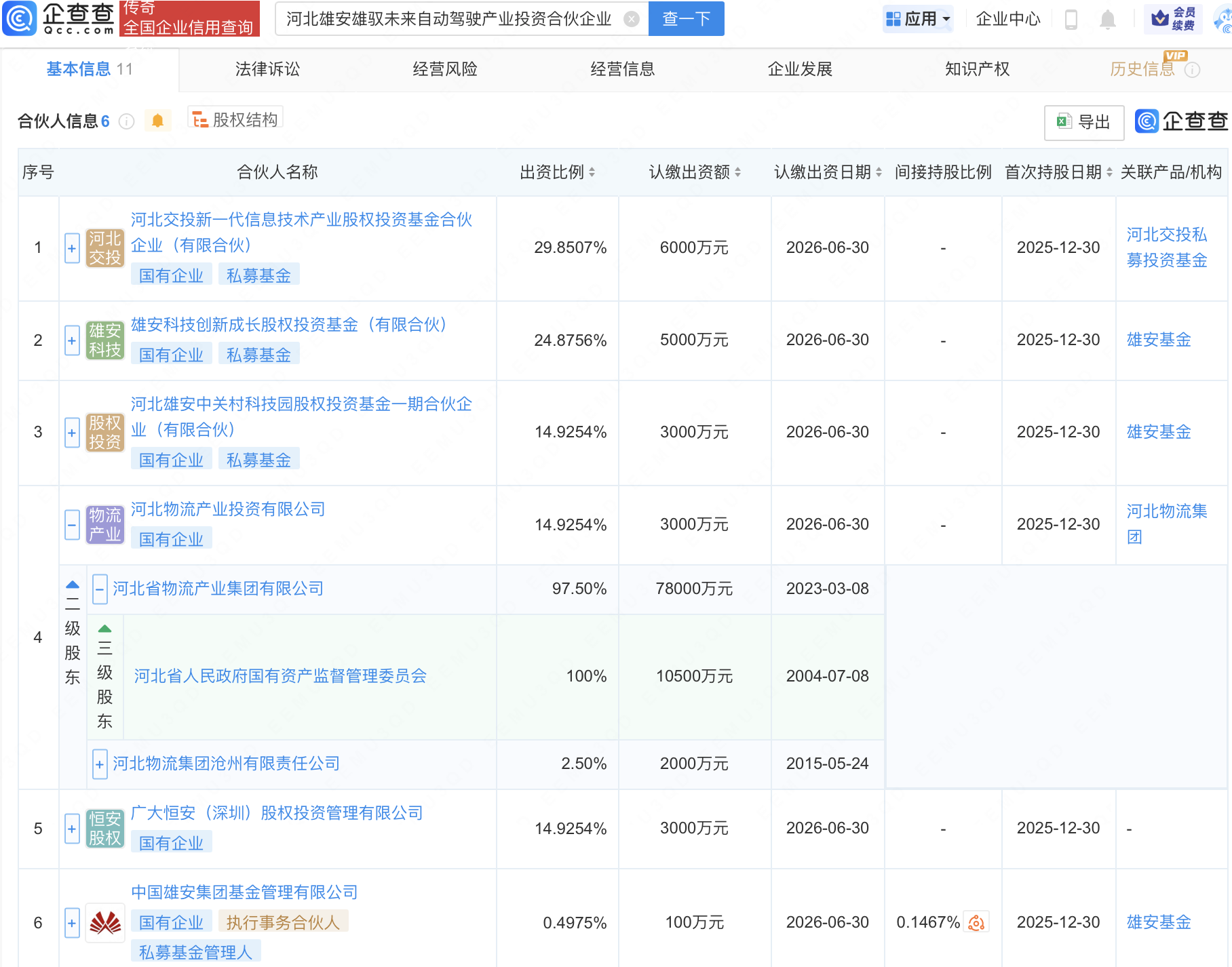This screenshot has height=967, width=1232.
Task: Click Huawei-style logo of 中国雄安集团基金管理
Action: pos(105,922)
